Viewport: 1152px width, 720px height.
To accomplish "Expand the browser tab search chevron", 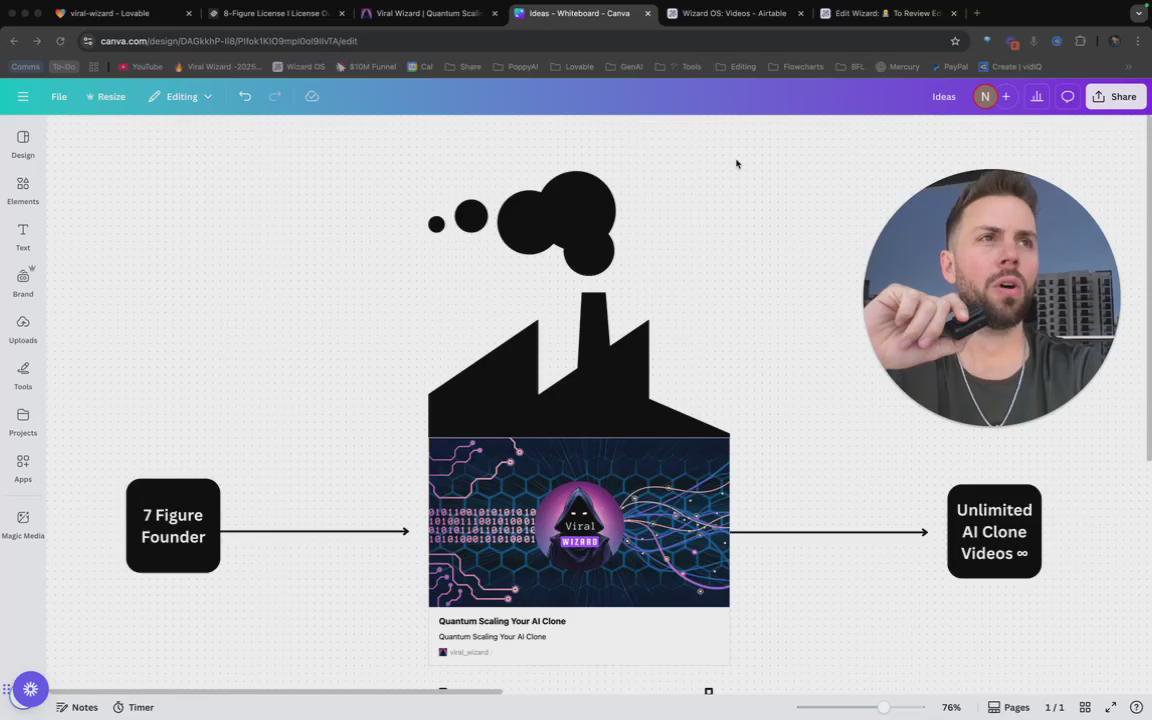I will click(x=1138, y=13).
